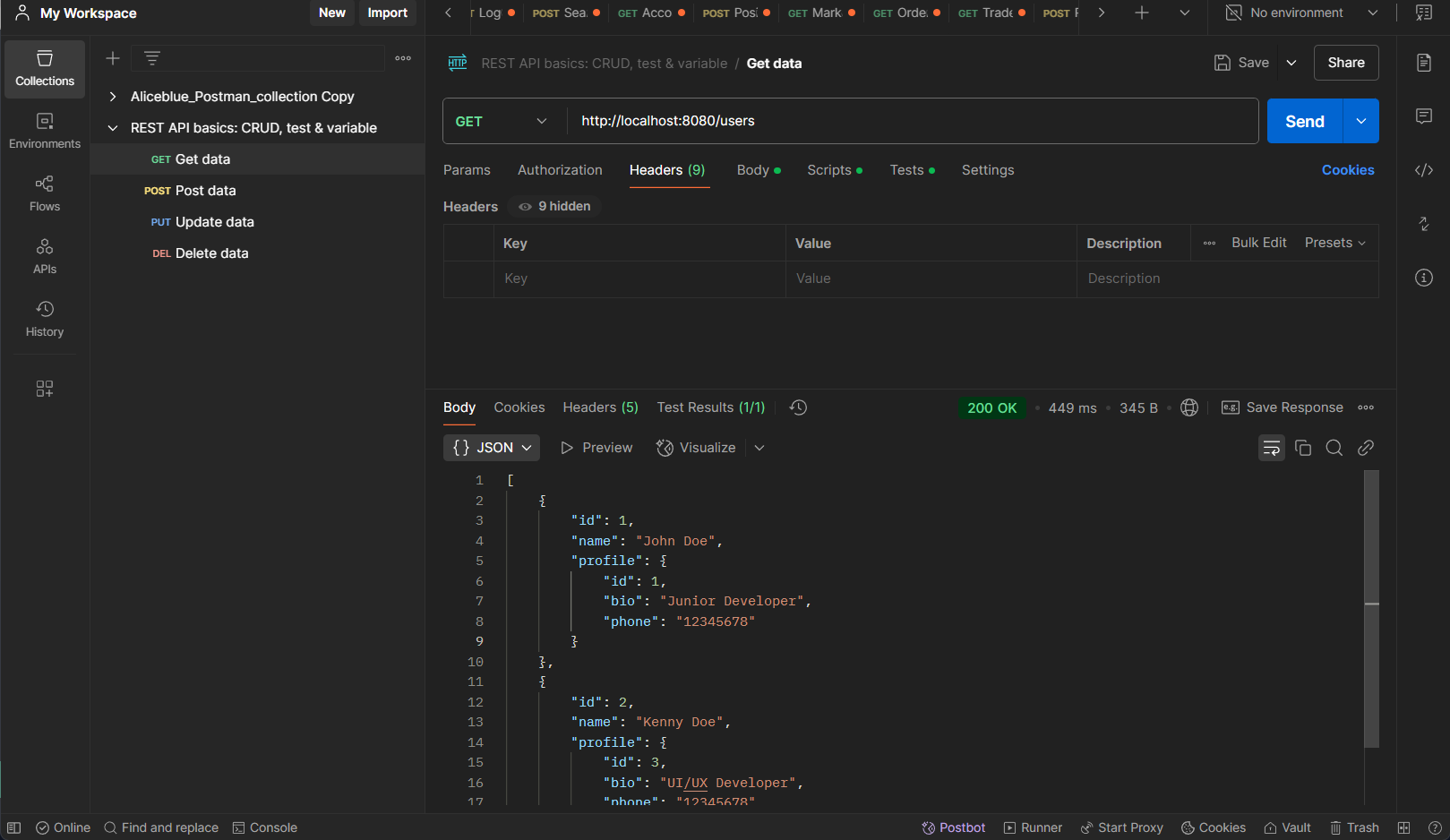Open the tabs list dropdown chevron
This screenshot has height=840, width=1450.
click(x=1185, y=13)
